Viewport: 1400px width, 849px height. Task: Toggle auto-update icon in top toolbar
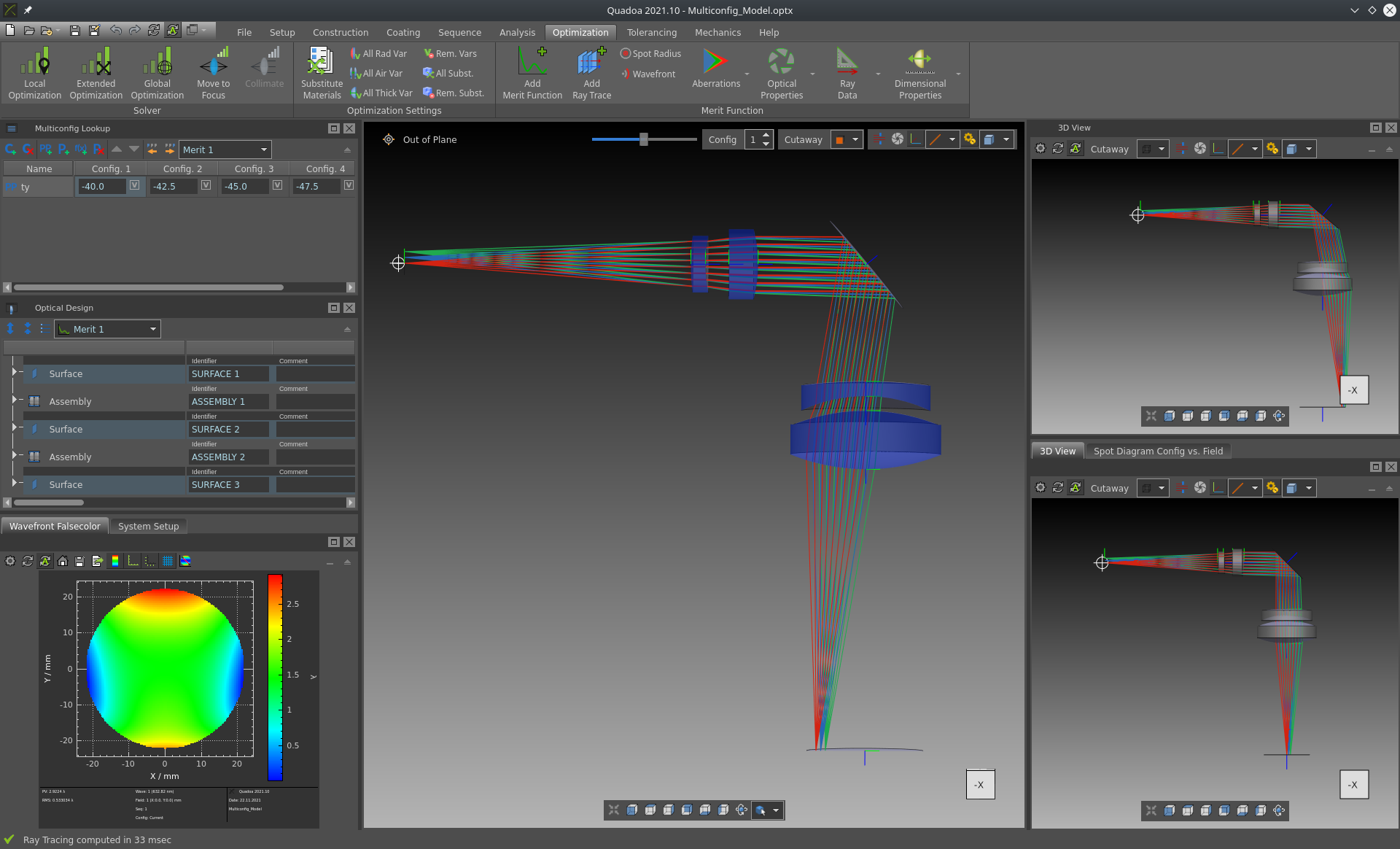pyautogui.click(x=173, y=30)
